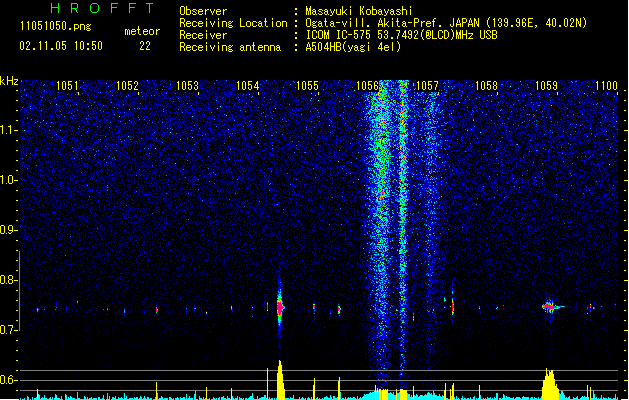Click the 1053 time axis marker

187,86
